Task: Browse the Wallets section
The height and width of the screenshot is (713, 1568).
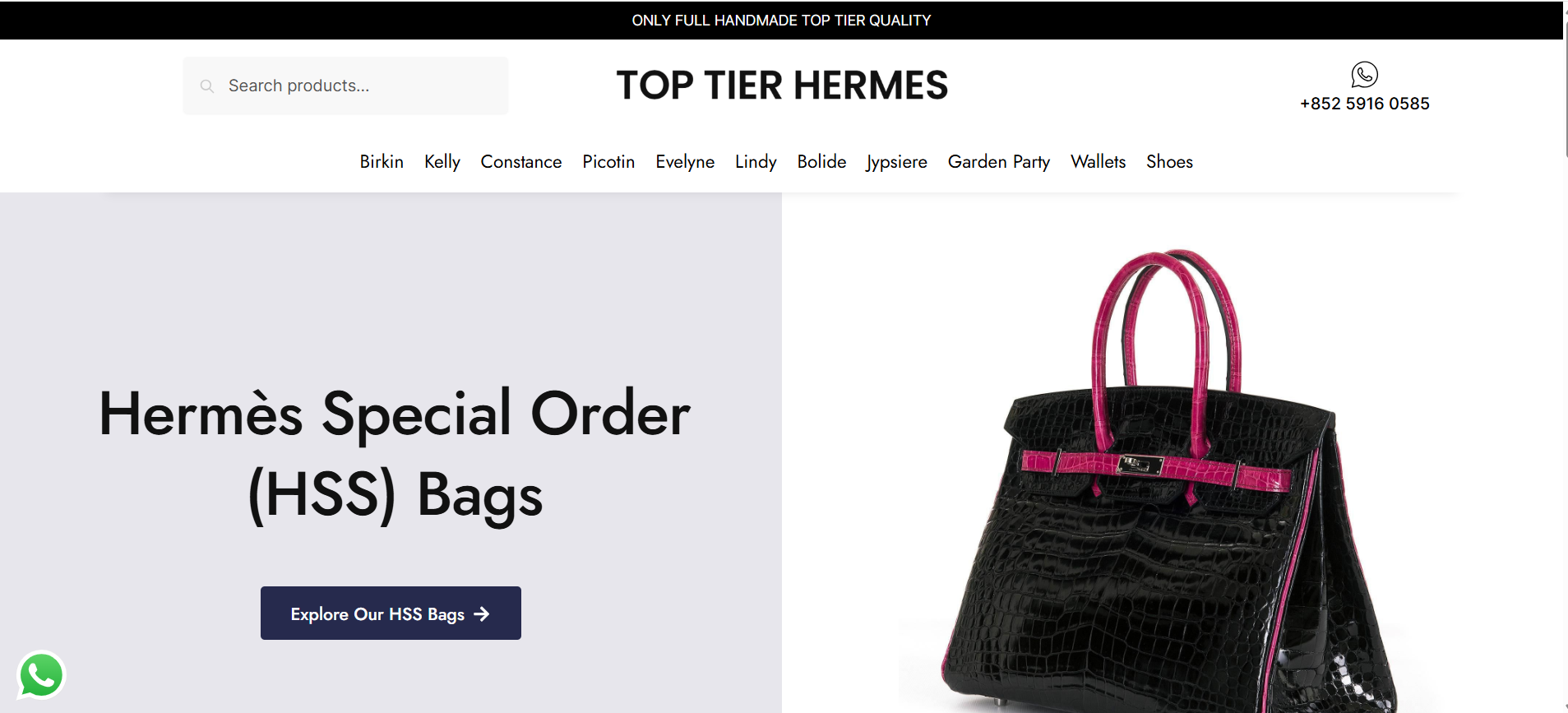Action: coord(1098,162)
